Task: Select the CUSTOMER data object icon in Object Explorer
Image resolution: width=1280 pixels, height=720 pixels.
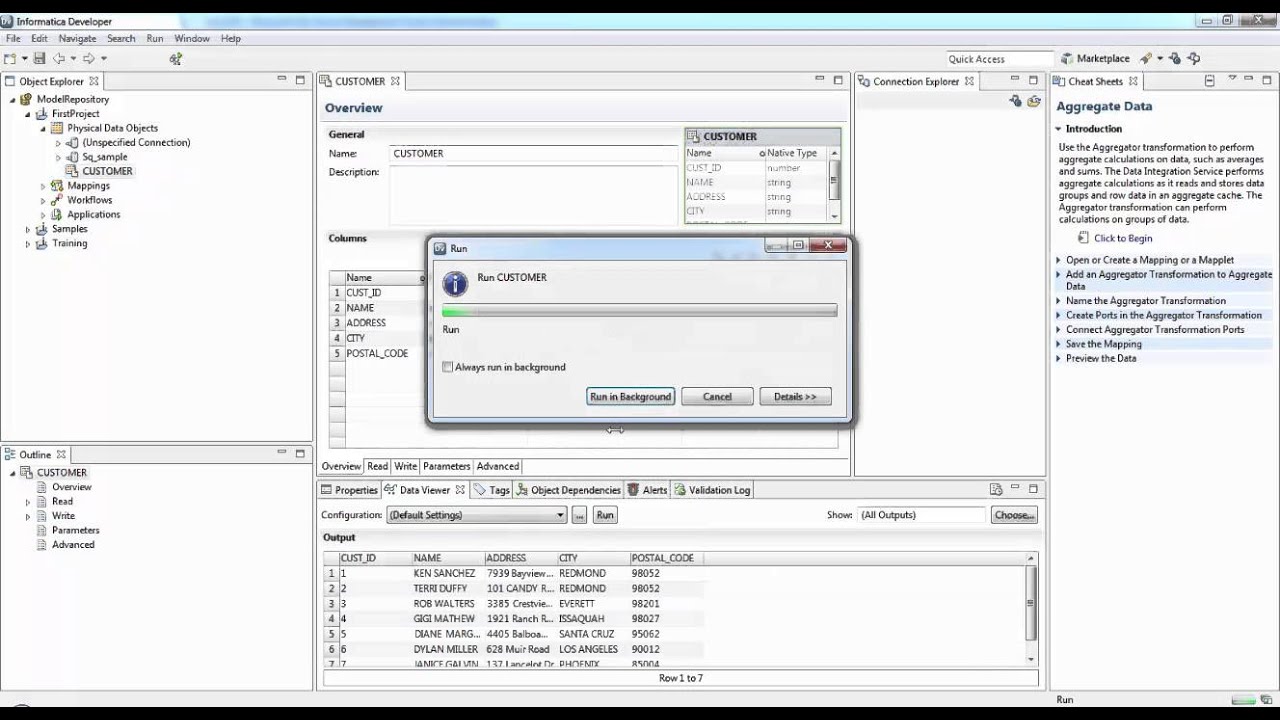Action: (x=73, y=171)
